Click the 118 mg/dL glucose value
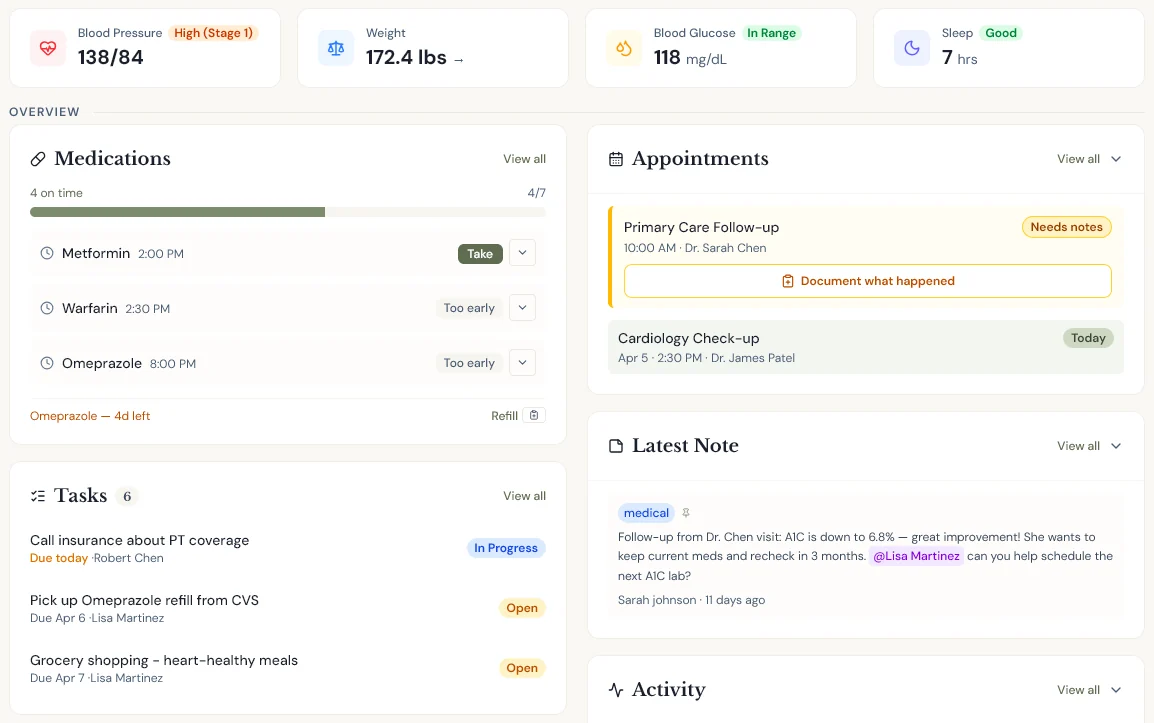Image resolution: width=1154 pixels, height=723 pixels. (x=690, y=57)
